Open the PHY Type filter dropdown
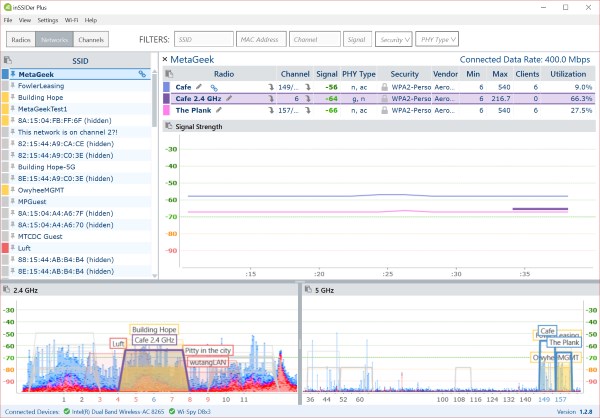 point(437,40)
